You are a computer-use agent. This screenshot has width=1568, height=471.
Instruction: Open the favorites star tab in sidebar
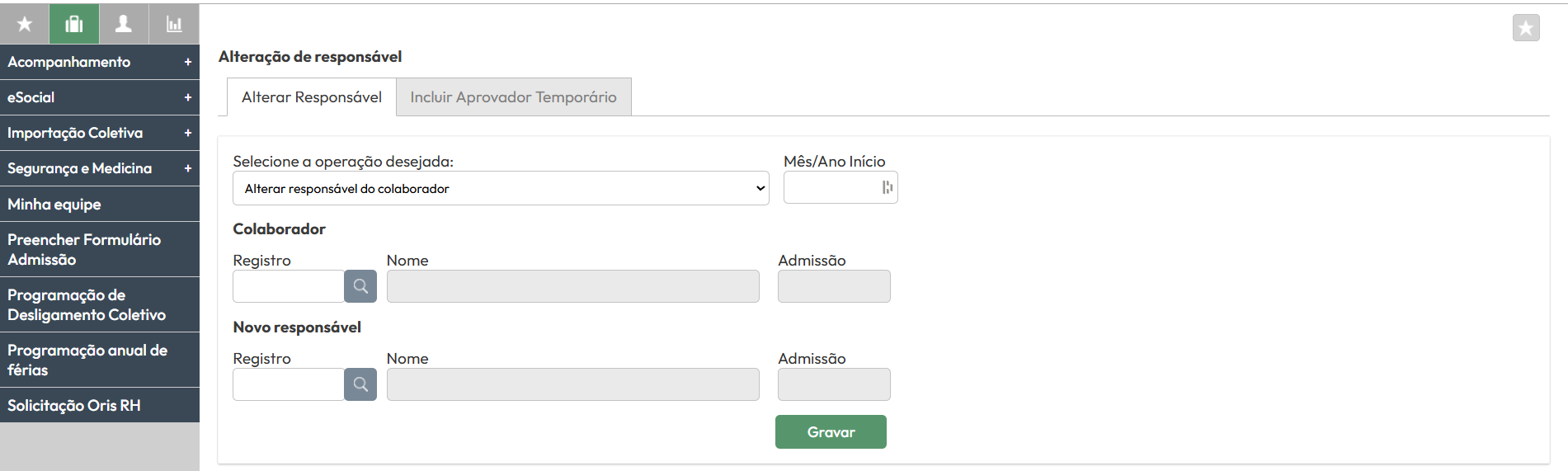(25, 24)
